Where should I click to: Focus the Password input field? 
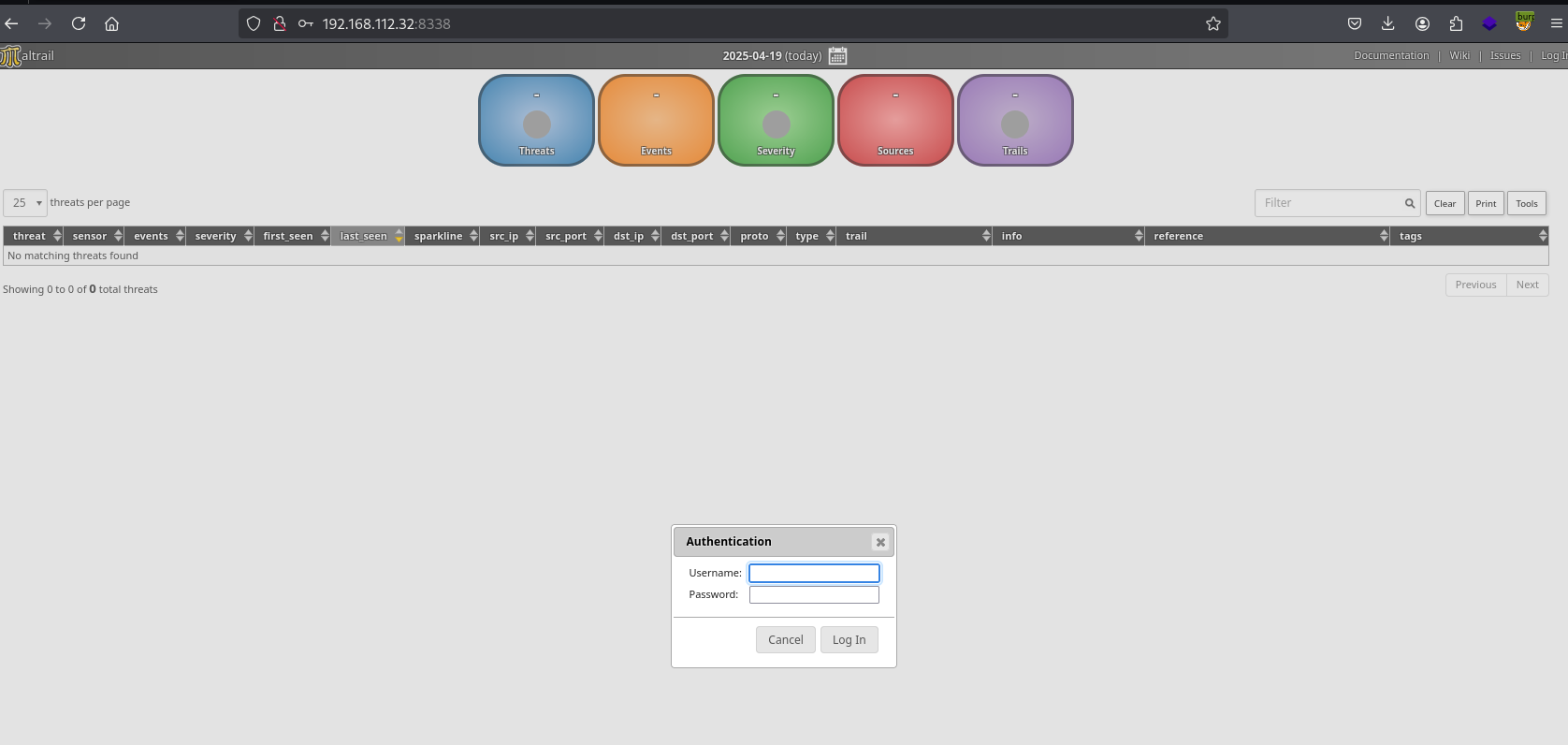pos(814,595)
